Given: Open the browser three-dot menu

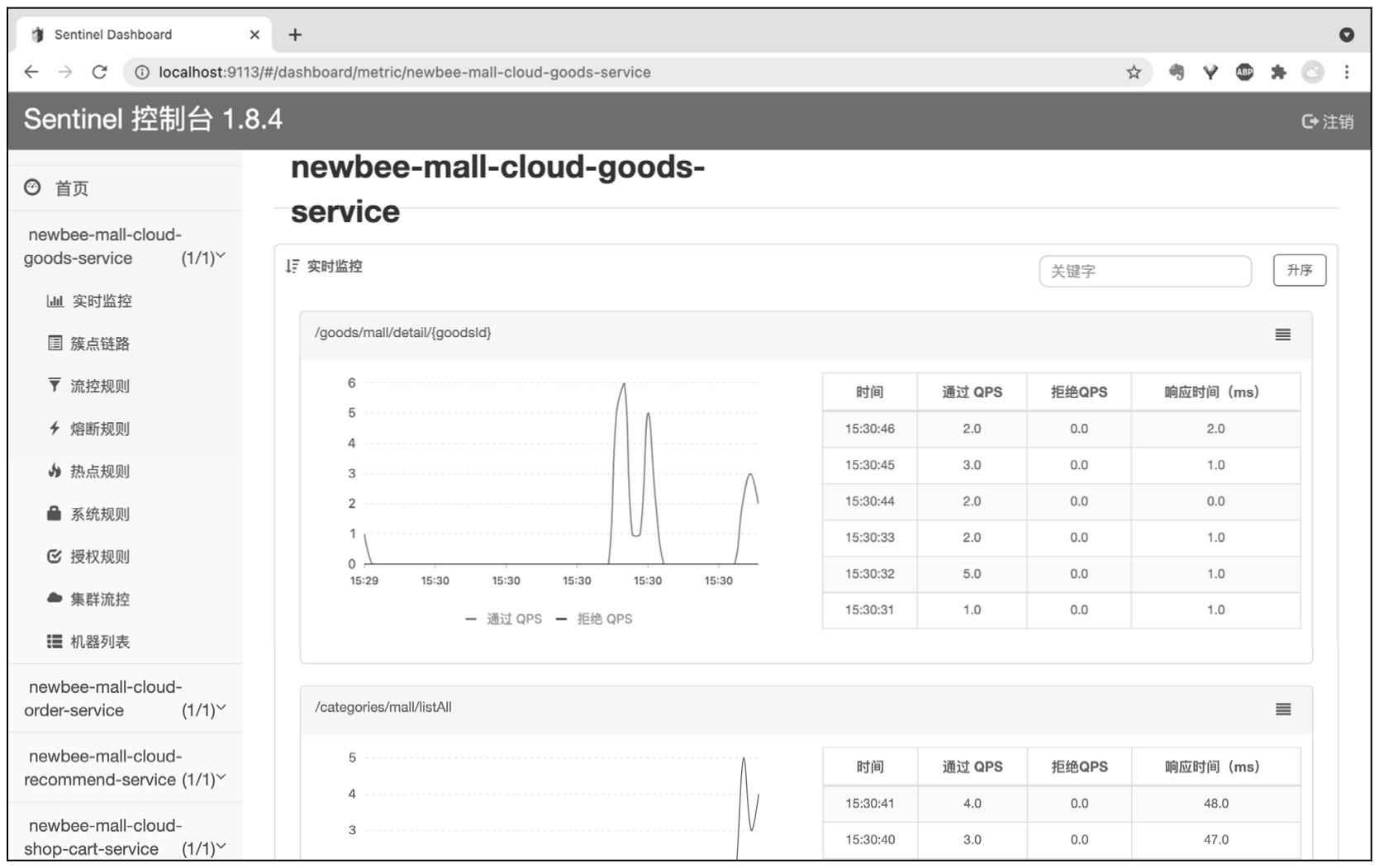Looking at the screenshot, I should coord(1347,72).
